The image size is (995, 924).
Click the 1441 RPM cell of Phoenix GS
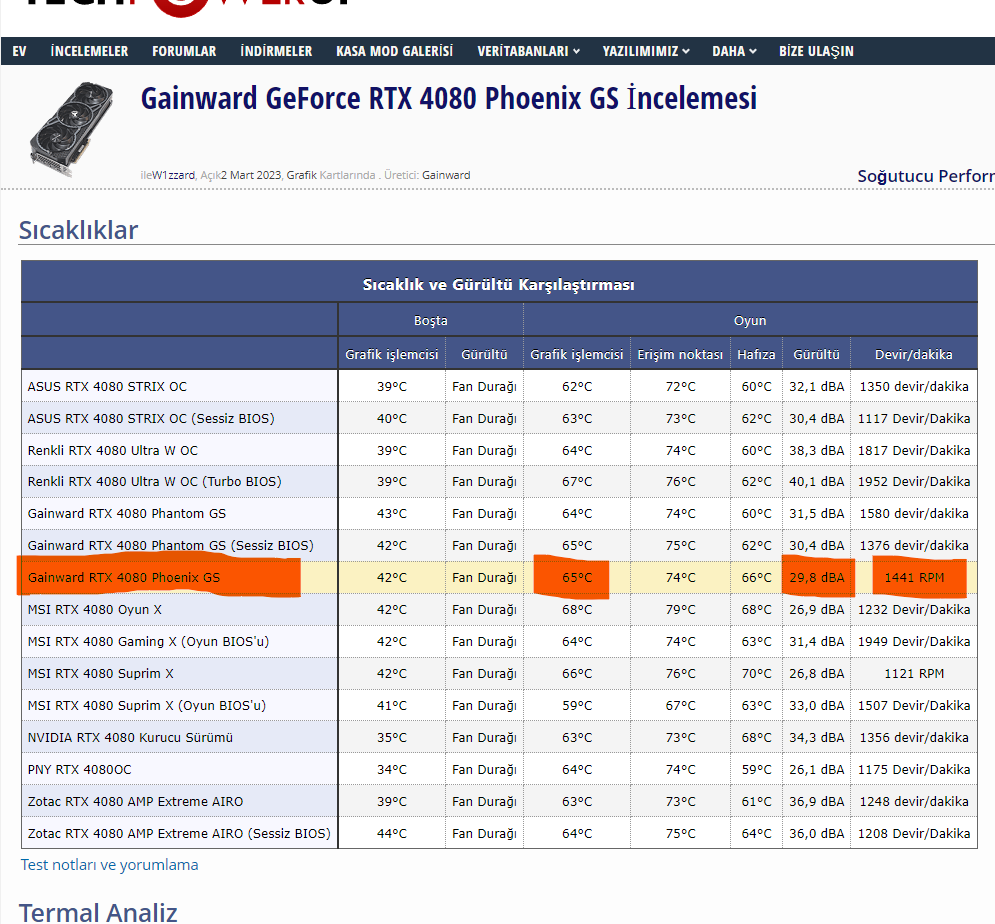(914, 578)
